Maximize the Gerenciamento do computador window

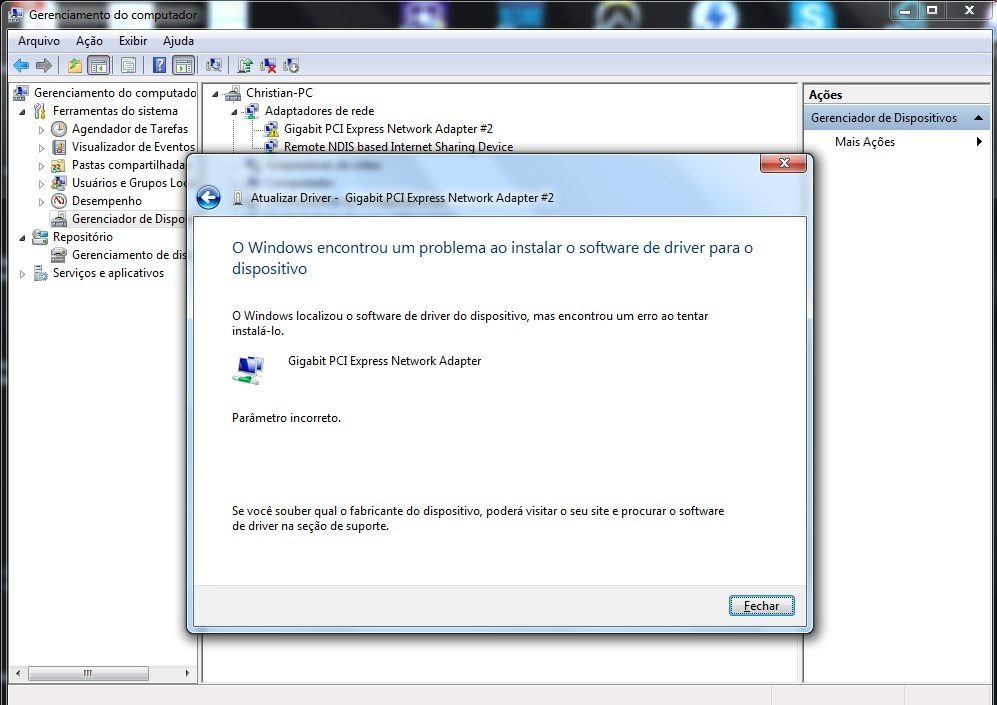point(932,11)
